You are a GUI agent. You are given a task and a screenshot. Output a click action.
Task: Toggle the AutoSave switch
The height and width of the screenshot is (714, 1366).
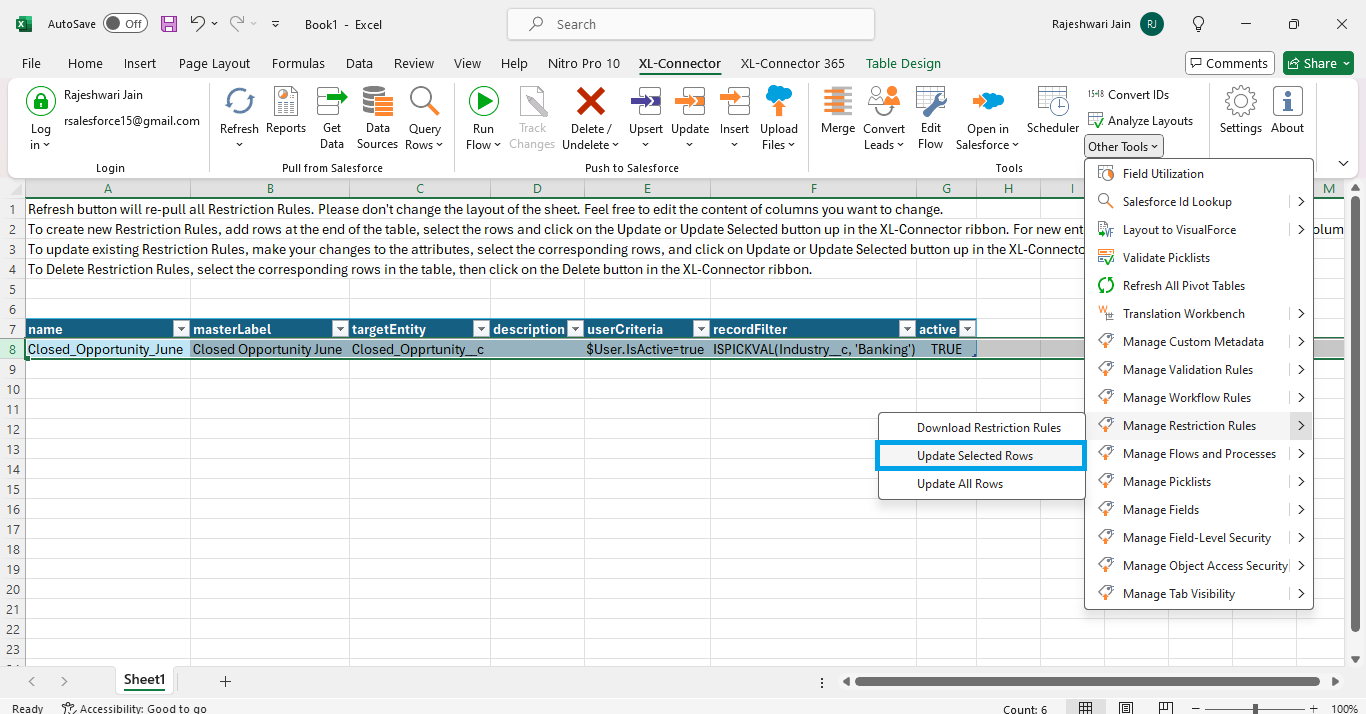click(125, 24)
